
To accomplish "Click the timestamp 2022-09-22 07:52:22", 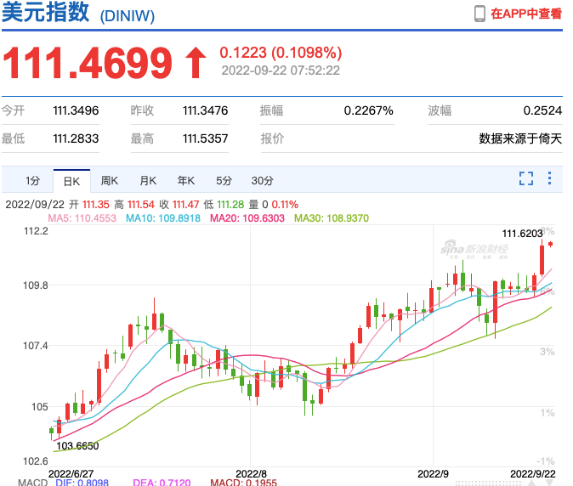I will (x=281, y=71).
